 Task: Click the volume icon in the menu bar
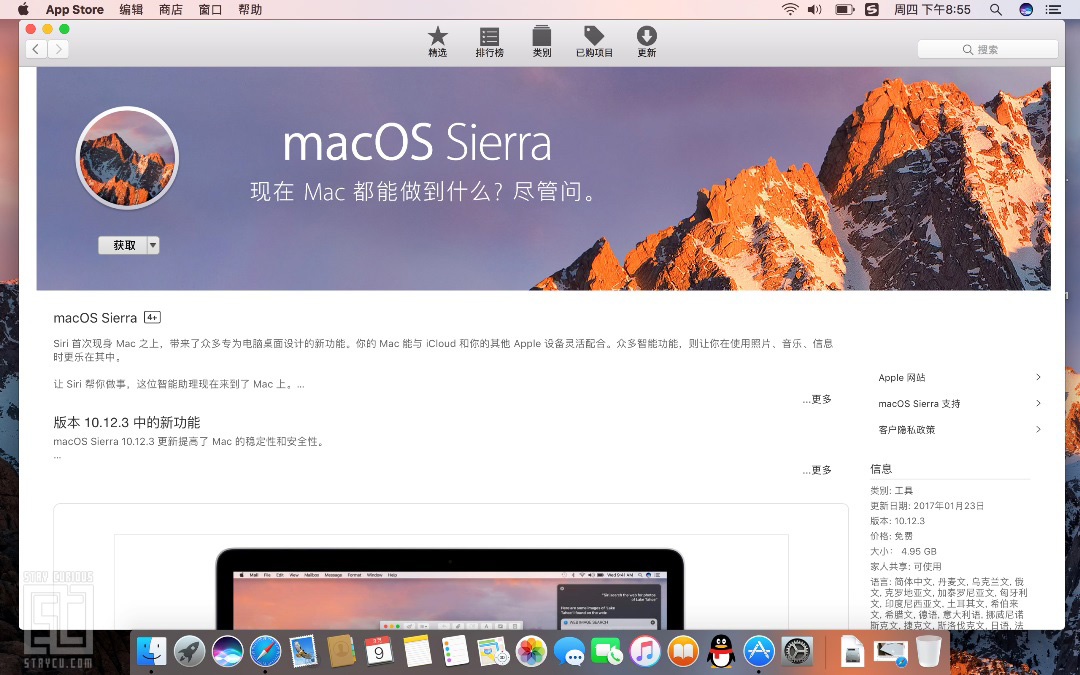click(815, 10)
